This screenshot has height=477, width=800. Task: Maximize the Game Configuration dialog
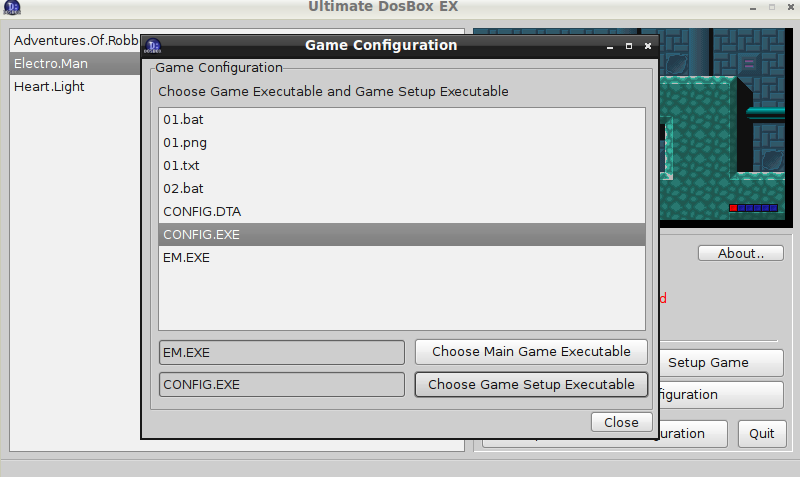pos(628,46)
